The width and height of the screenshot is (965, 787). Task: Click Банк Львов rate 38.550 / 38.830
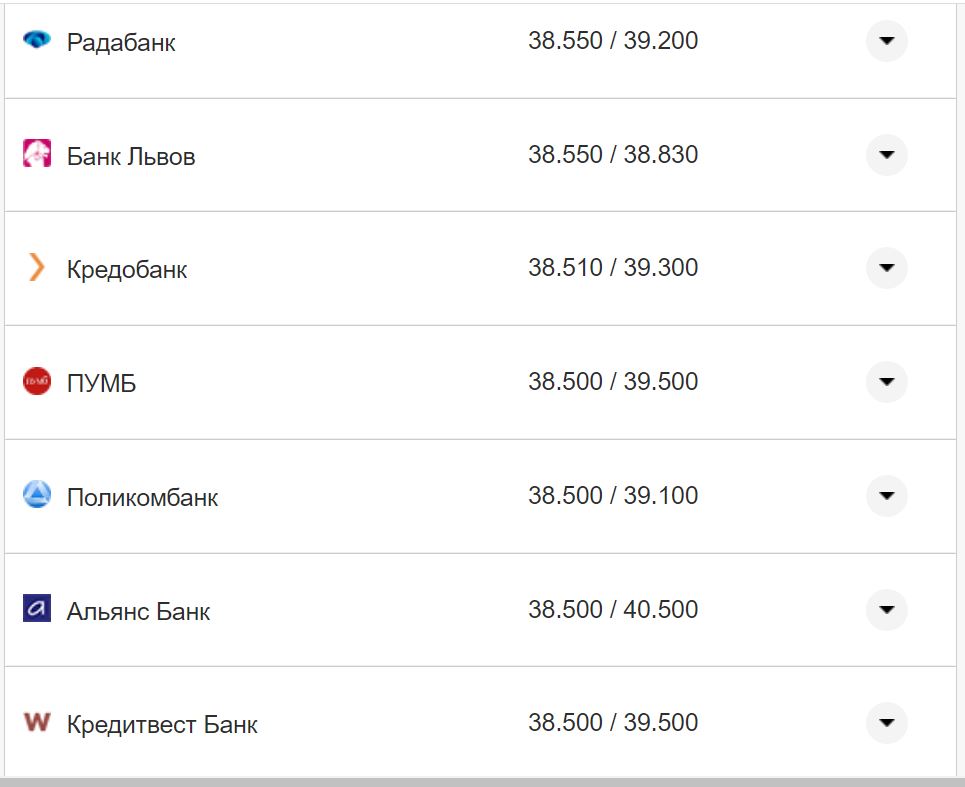tap(613, 155)
